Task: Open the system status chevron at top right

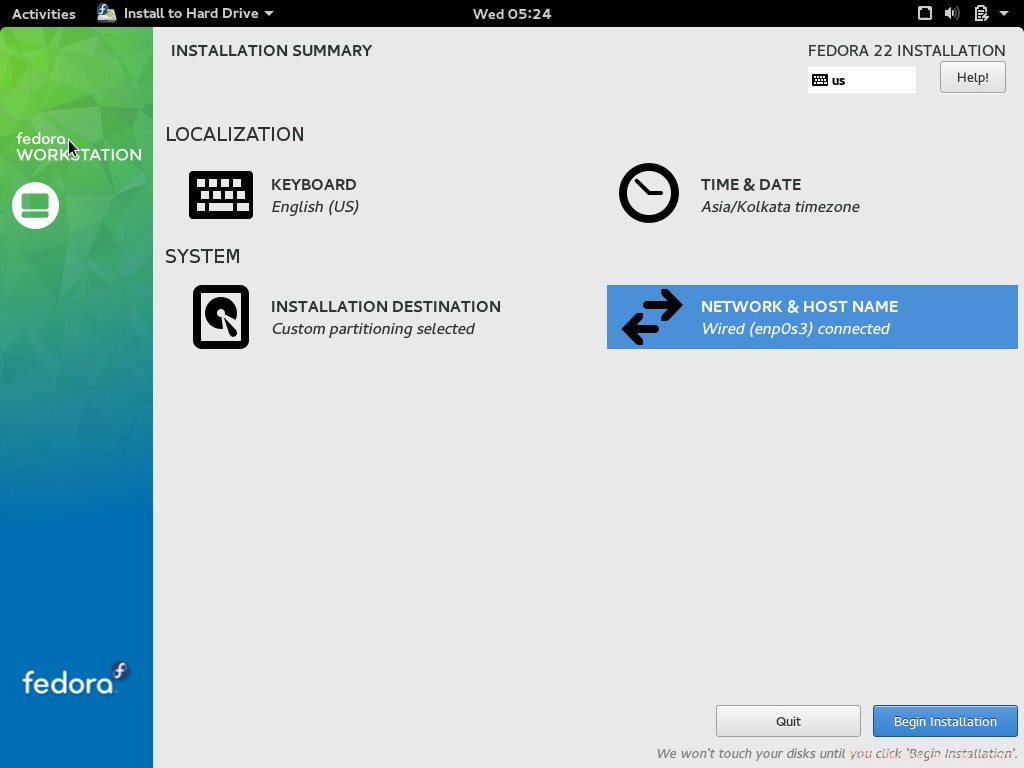Action: (1006, 13)
